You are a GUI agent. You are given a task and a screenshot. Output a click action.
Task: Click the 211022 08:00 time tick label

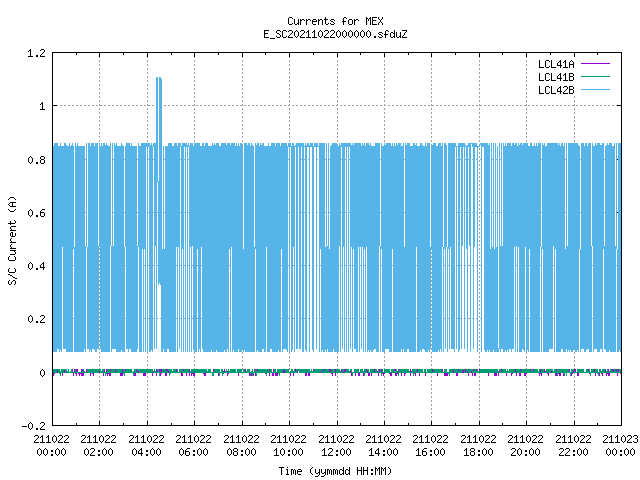pos(241,446)
